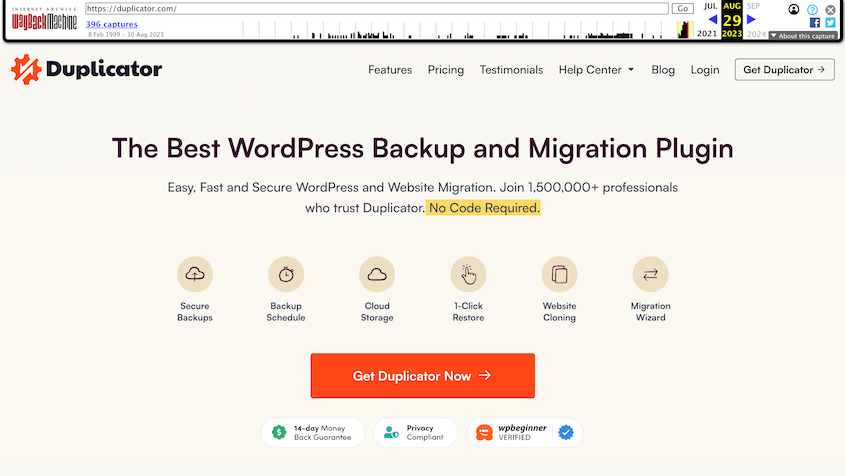Share capture on Twitter
Viewport: 845px width, 476px height.
830,23
